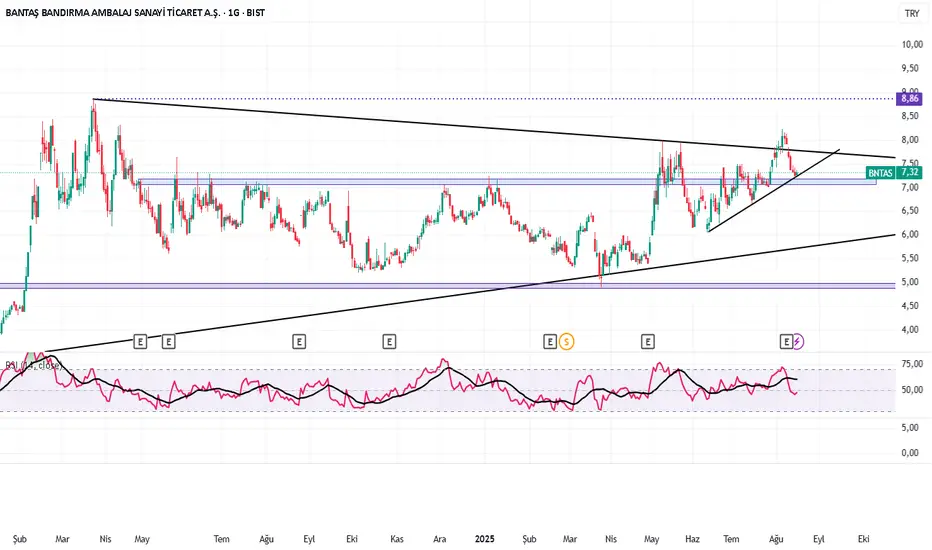Click the earnings E marker beside the lightning icon
The width and height of the screenshot is (932, 550).
tap(786, 341)
